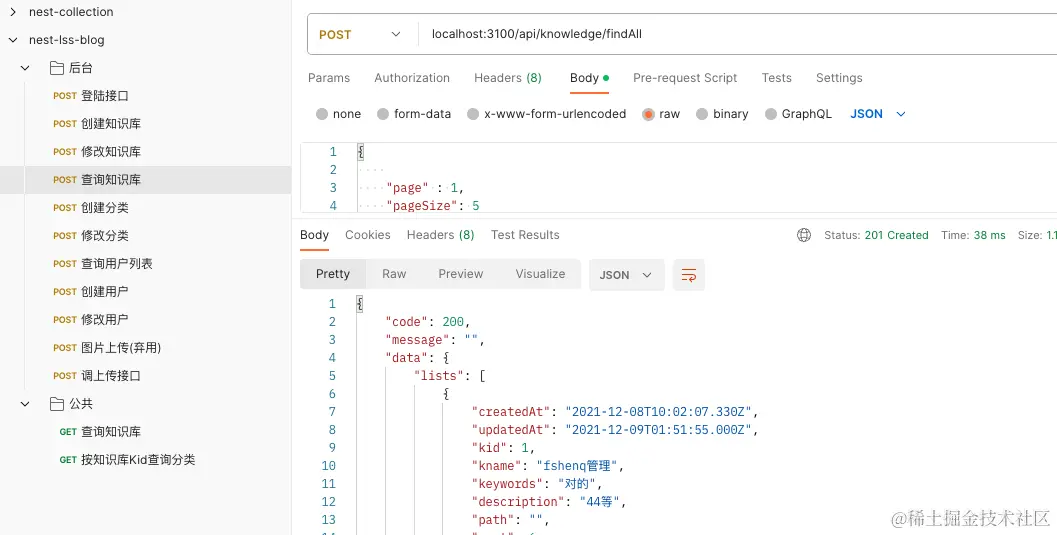The height and width of the screenshot is (535, 1057).
Task: Click the "lists": [ response line
Action: pyautogui.click(x=450, y=376)
